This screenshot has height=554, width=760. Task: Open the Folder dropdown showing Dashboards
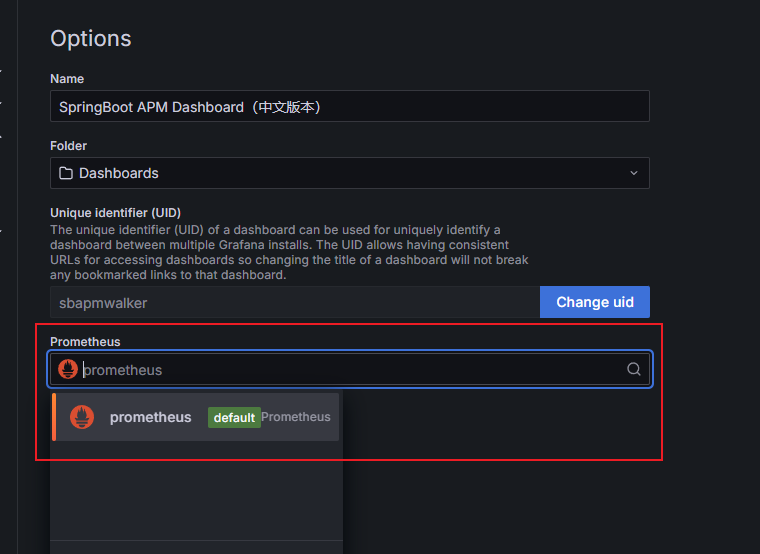(349, 173)
